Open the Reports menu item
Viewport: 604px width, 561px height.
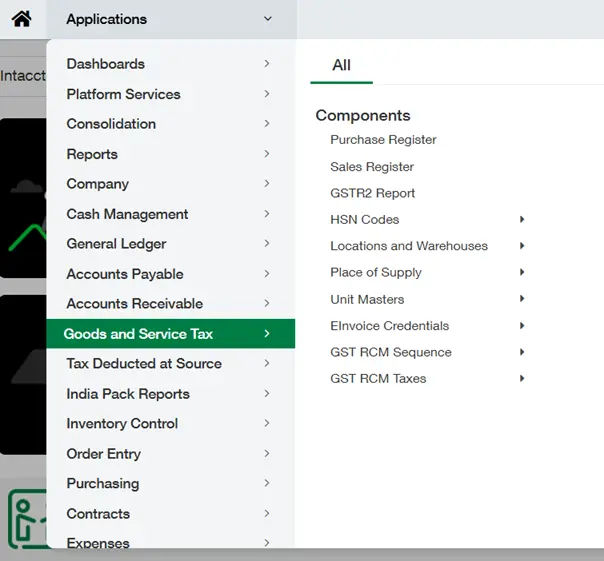click(x=92, y=154)
